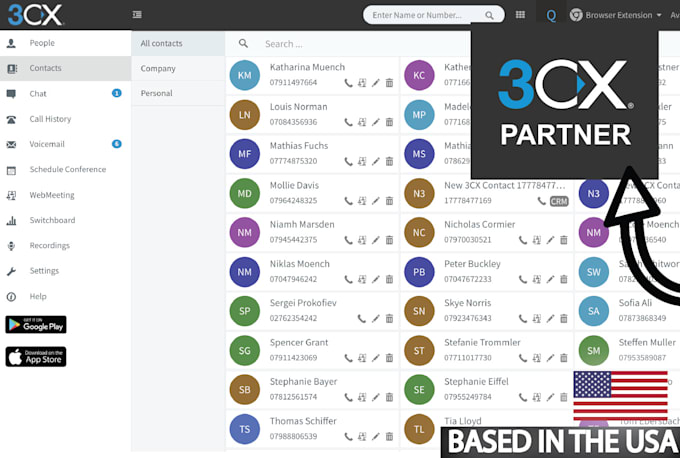This screenshot has width=680, height=458.
Task: Open Help in the sidebar
Action: coord(65,297)
